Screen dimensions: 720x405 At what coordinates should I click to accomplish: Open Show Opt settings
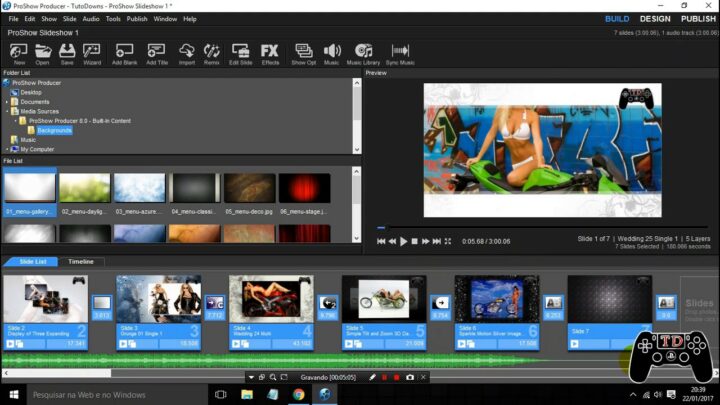coord(303,53)
